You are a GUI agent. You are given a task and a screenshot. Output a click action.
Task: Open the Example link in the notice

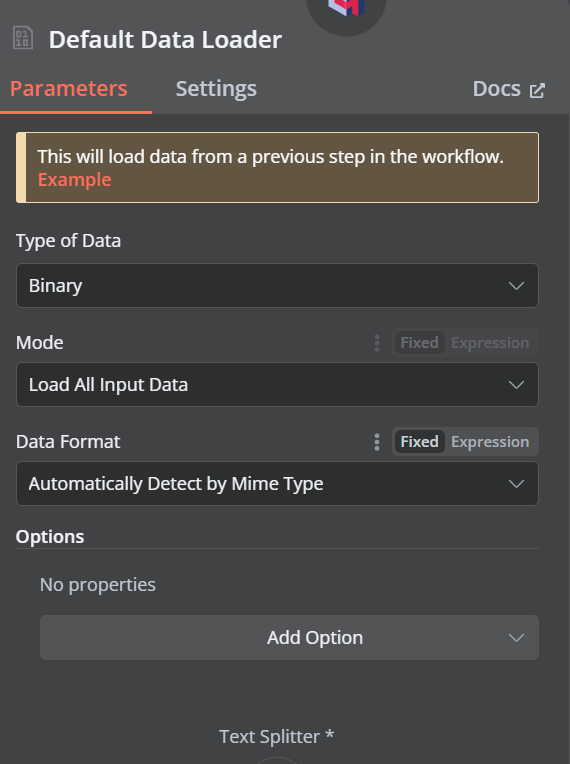75,180
